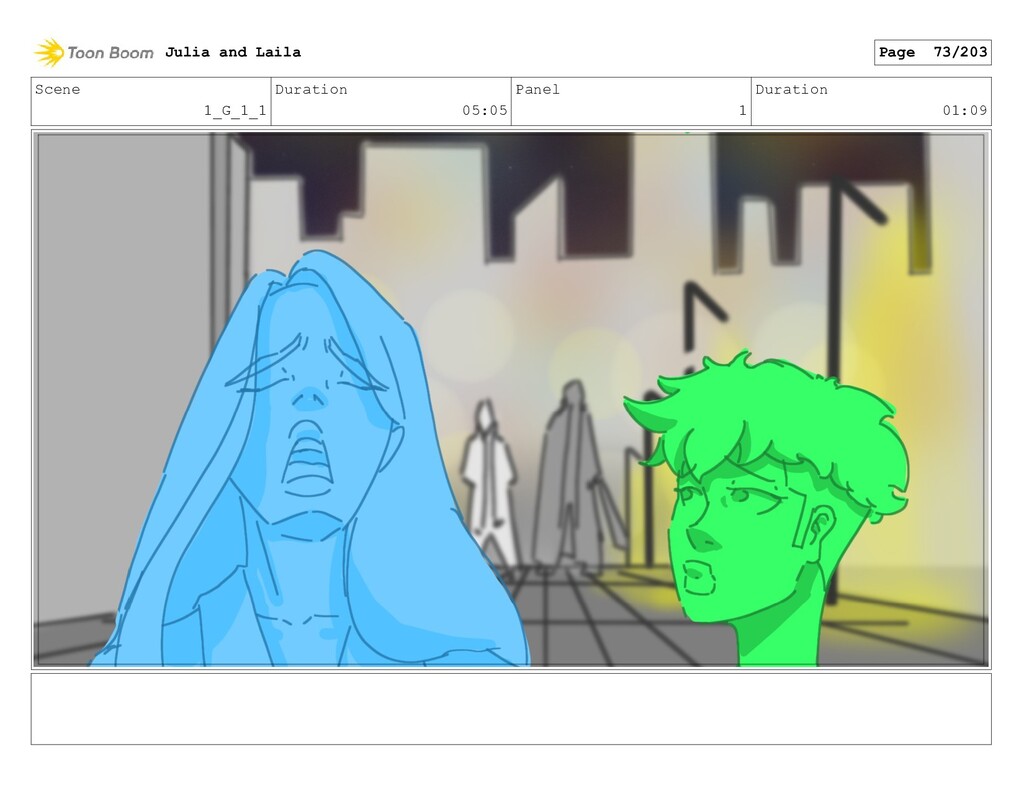The width and height of the screenshot is (1024, 791).
Task: Click the 'Page 73/203' box
Action: click(933, 52)
